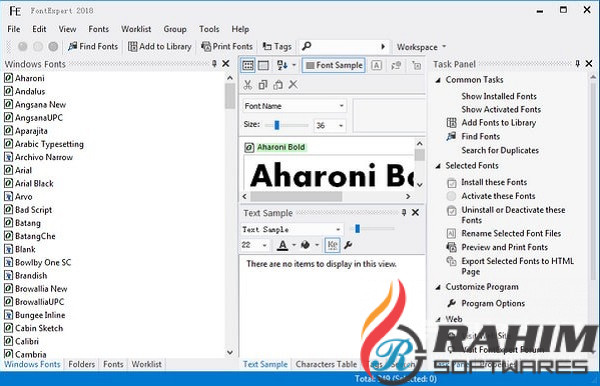Click the Paste icon in viewer toolbar
This screenshot has width=600, height=386.
278,85
